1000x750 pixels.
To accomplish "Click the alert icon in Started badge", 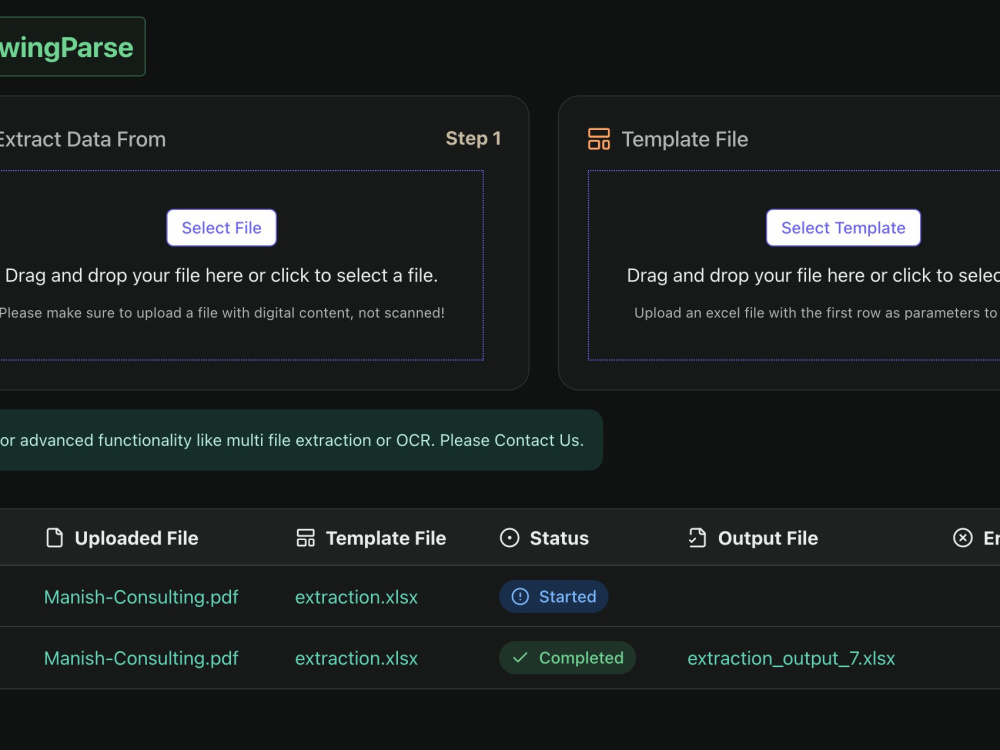I will tap(520, 597).
